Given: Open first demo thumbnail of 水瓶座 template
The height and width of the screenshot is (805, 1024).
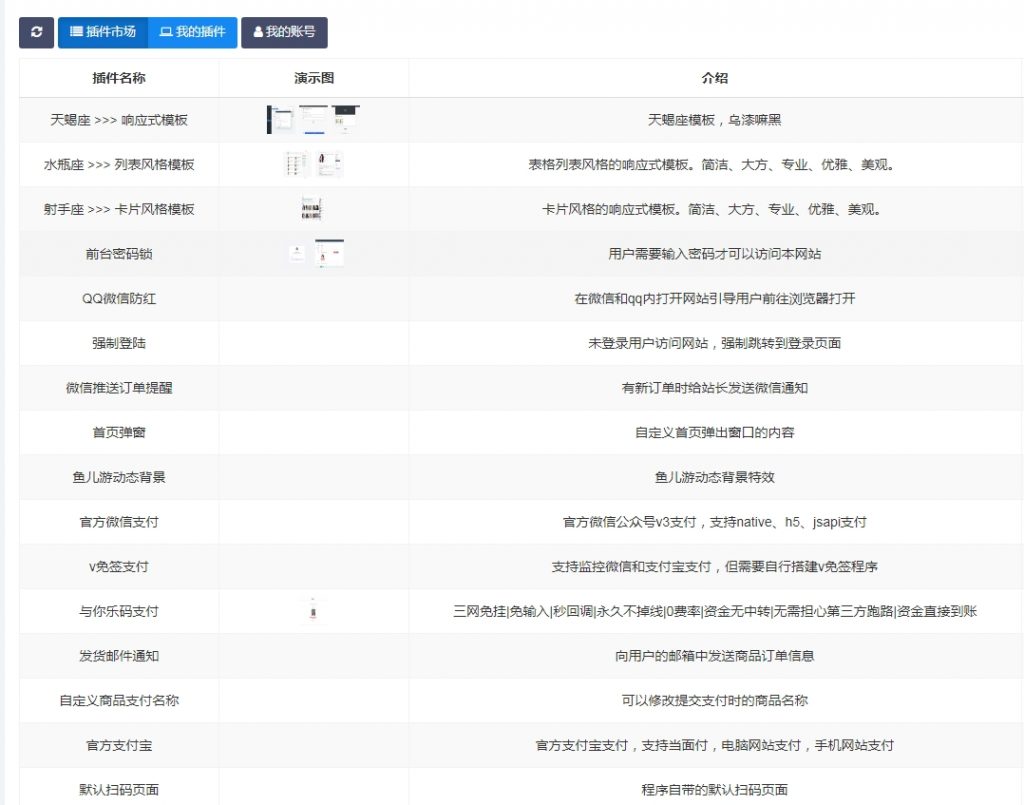Looking at the screenshot, I should (298, 165).
